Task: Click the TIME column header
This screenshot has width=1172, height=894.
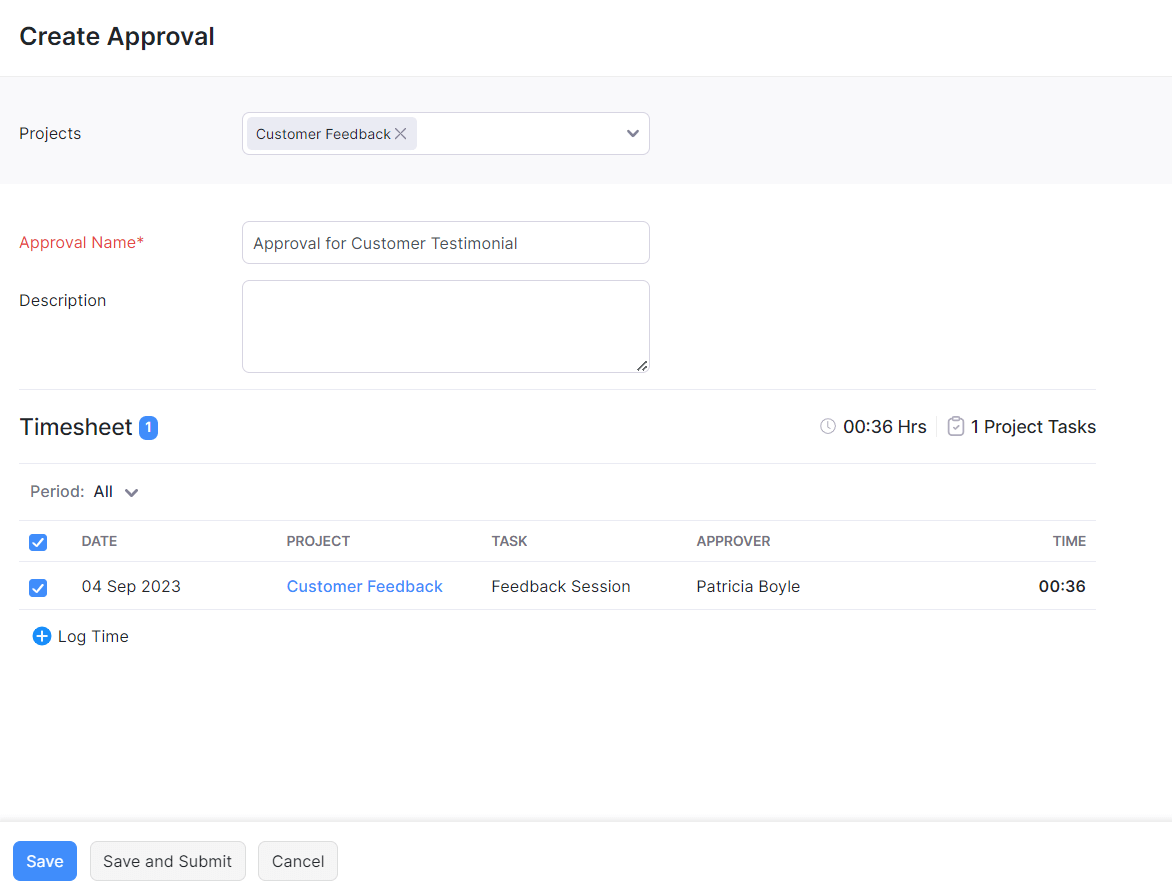Action: (1069, 541)
